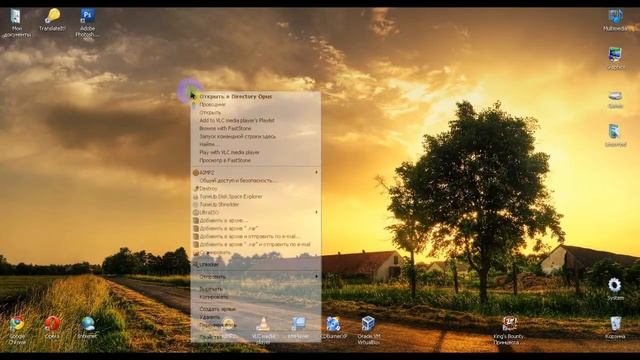Open the Internet globe desktop shortcut
Screen dimensions: 640x360
coord(87,327)
